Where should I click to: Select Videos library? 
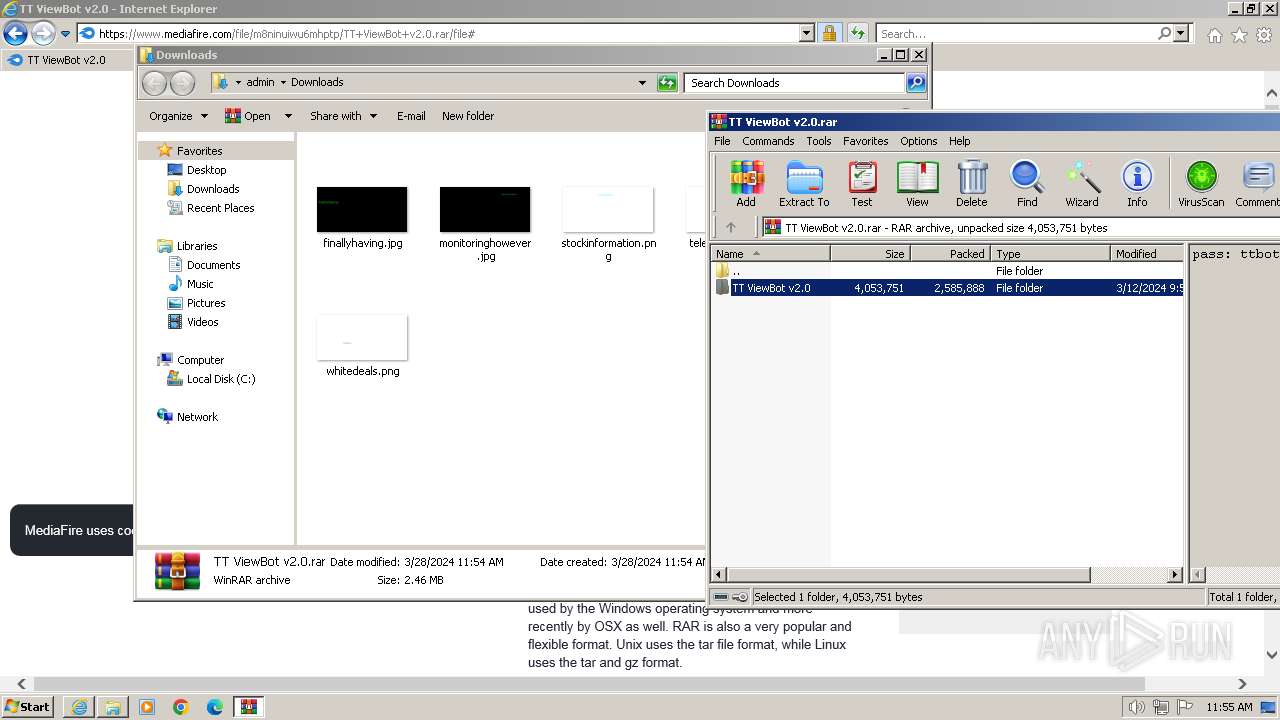[x=202, y=322]
